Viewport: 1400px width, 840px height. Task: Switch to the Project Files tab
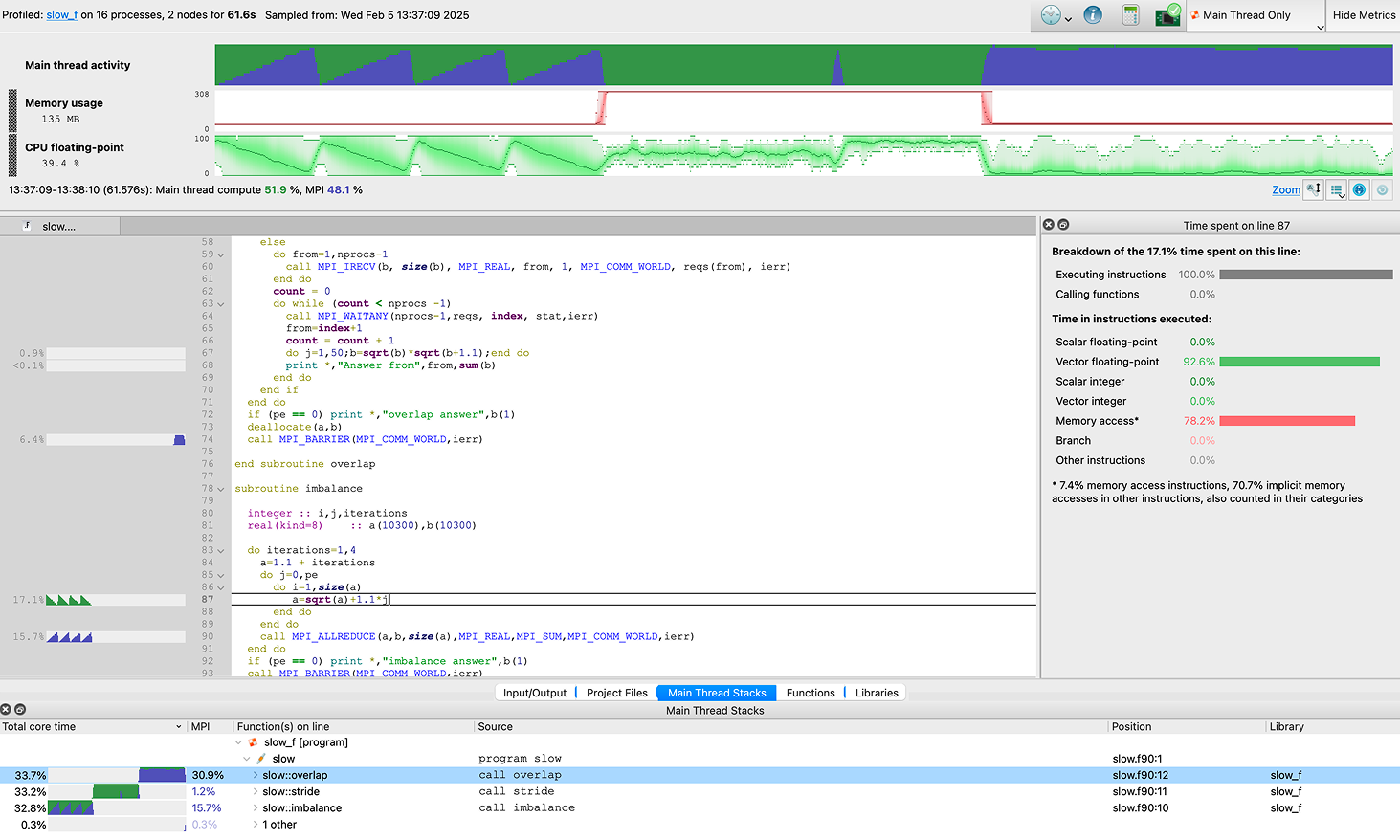click(616, 693)
